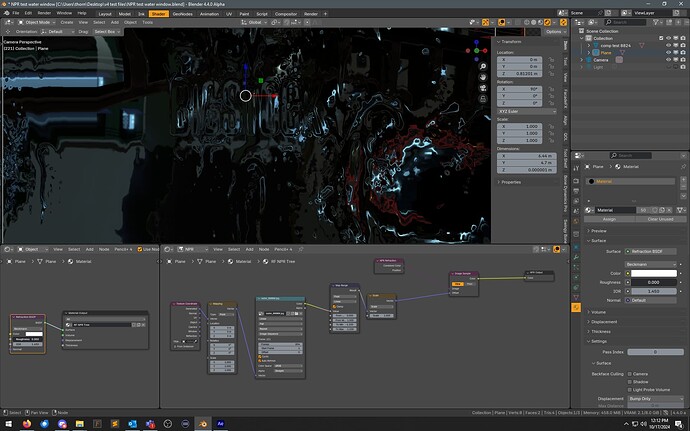Expand the Volume panel

(598, 312)
